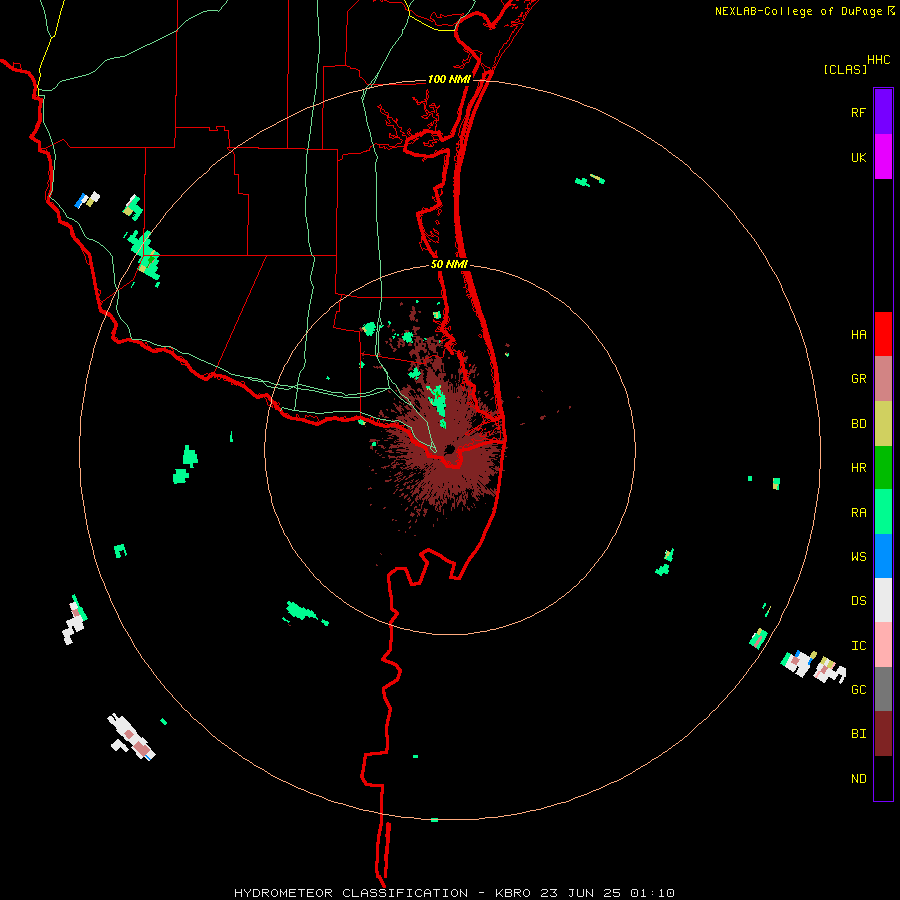Click the 01:10 time stamp

pos(652,893)
